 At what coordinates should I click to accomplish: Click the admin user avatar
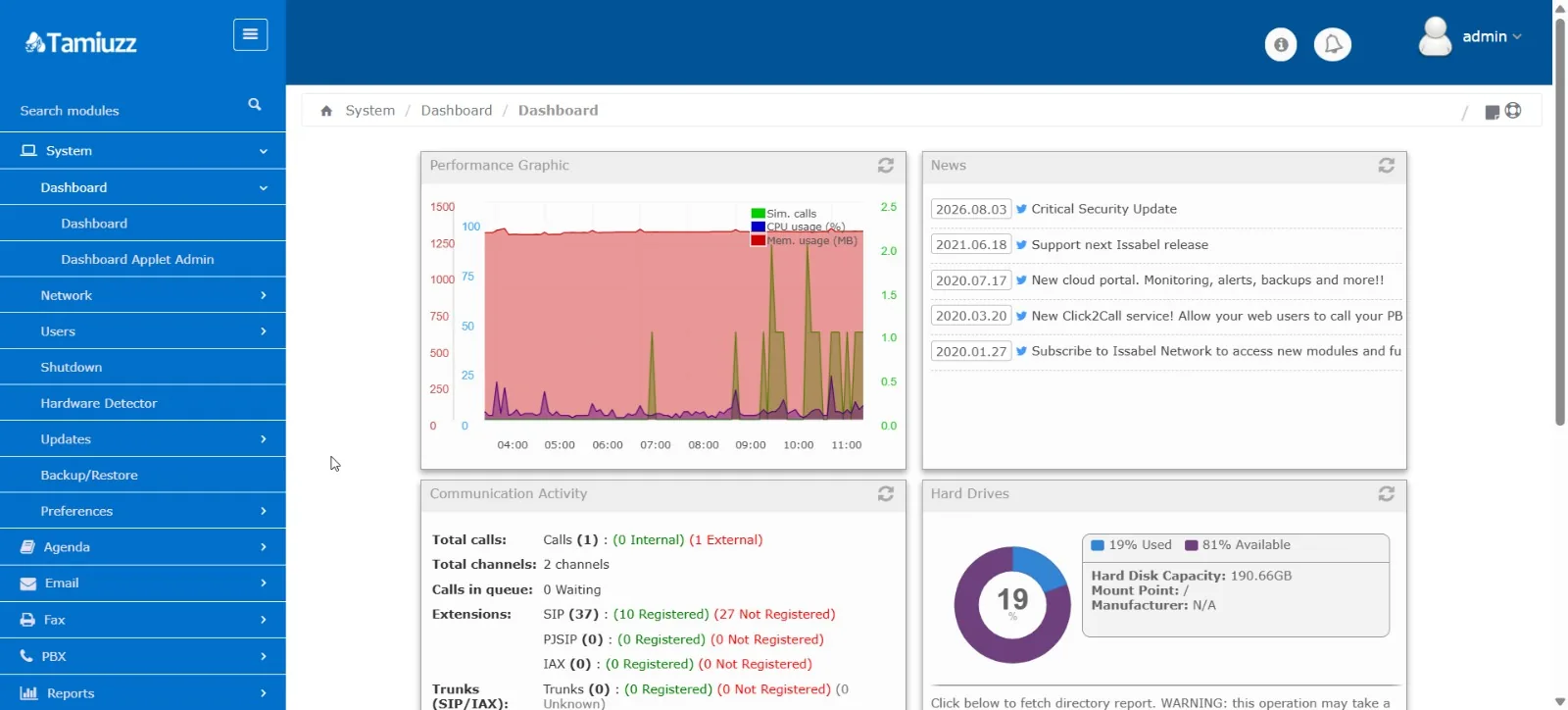coord(1435,36)
